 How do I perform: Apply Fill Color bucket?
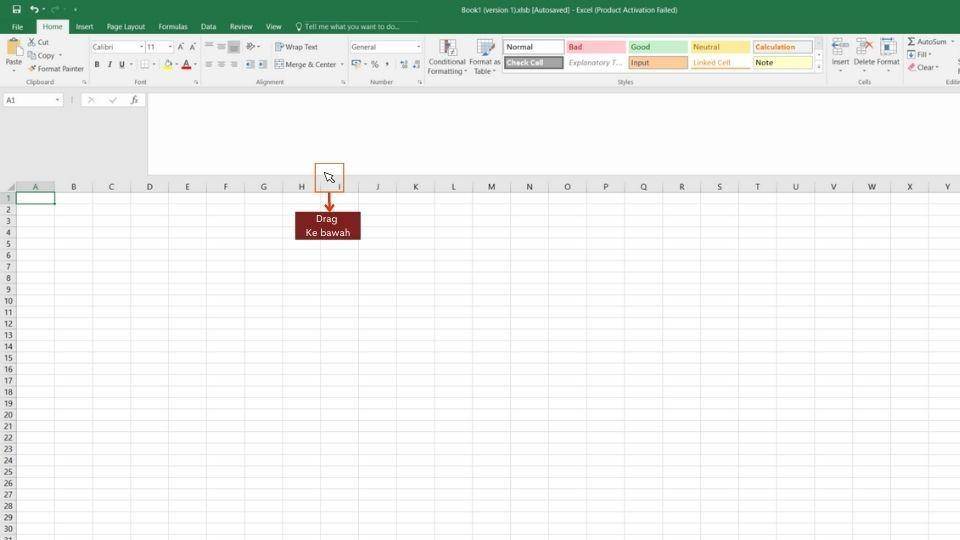(x=168, y=64)
